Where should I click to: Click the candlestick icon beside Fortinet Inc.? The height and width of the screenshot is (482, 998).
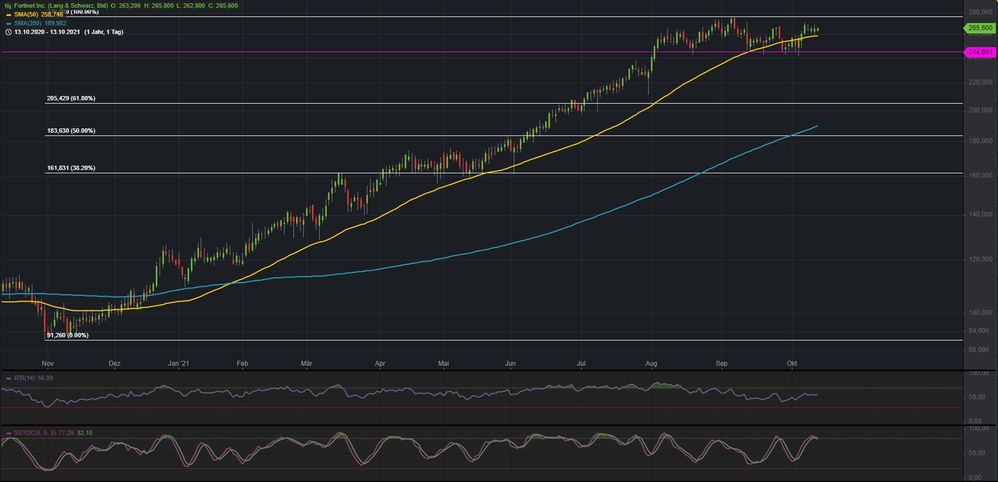coord(7,6)
